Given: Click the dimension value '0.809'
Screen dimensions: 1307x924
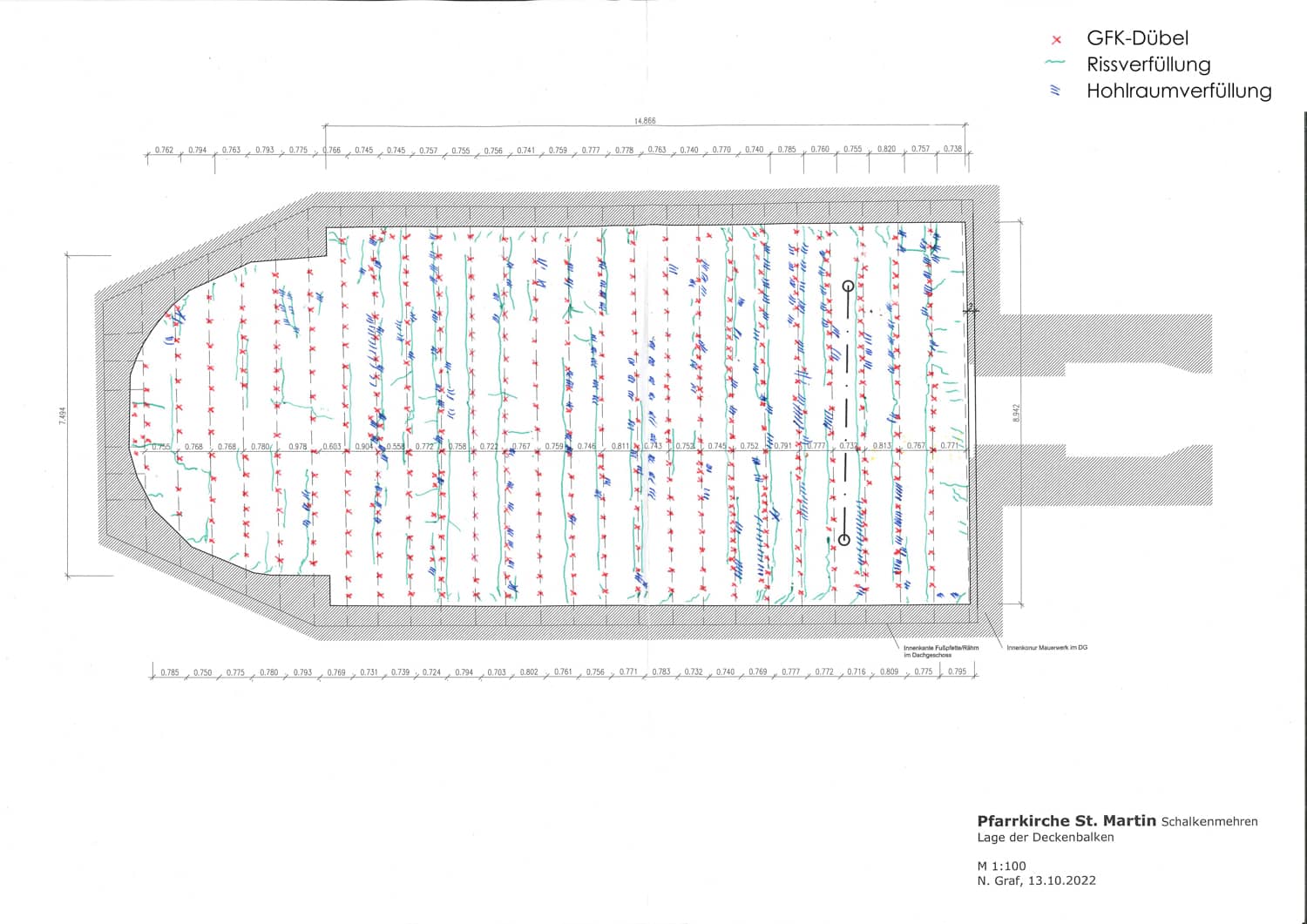Looking at the screenshot, I should pos(889,671).
